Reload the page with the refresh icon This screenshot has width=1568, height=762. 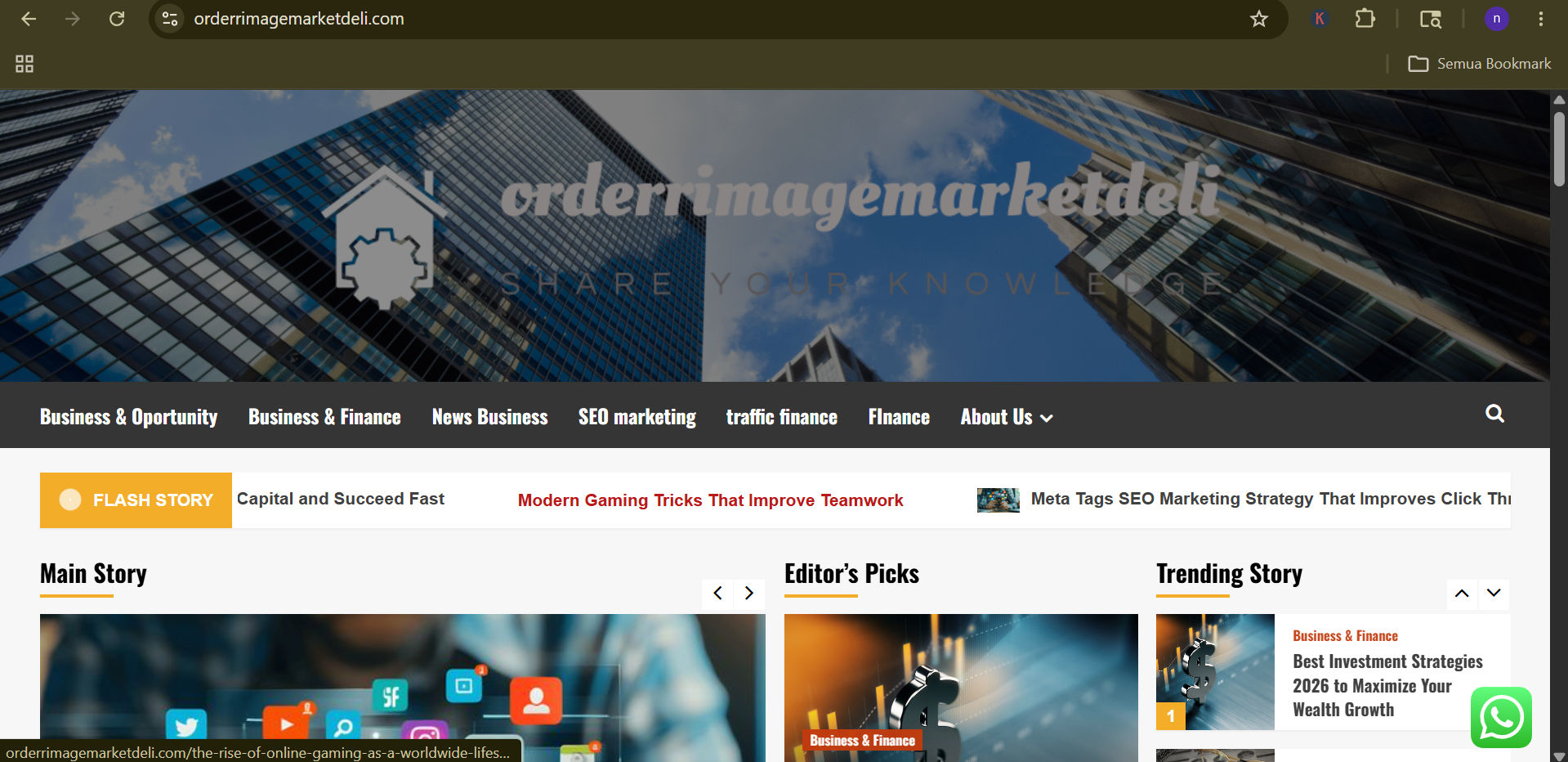117,19
